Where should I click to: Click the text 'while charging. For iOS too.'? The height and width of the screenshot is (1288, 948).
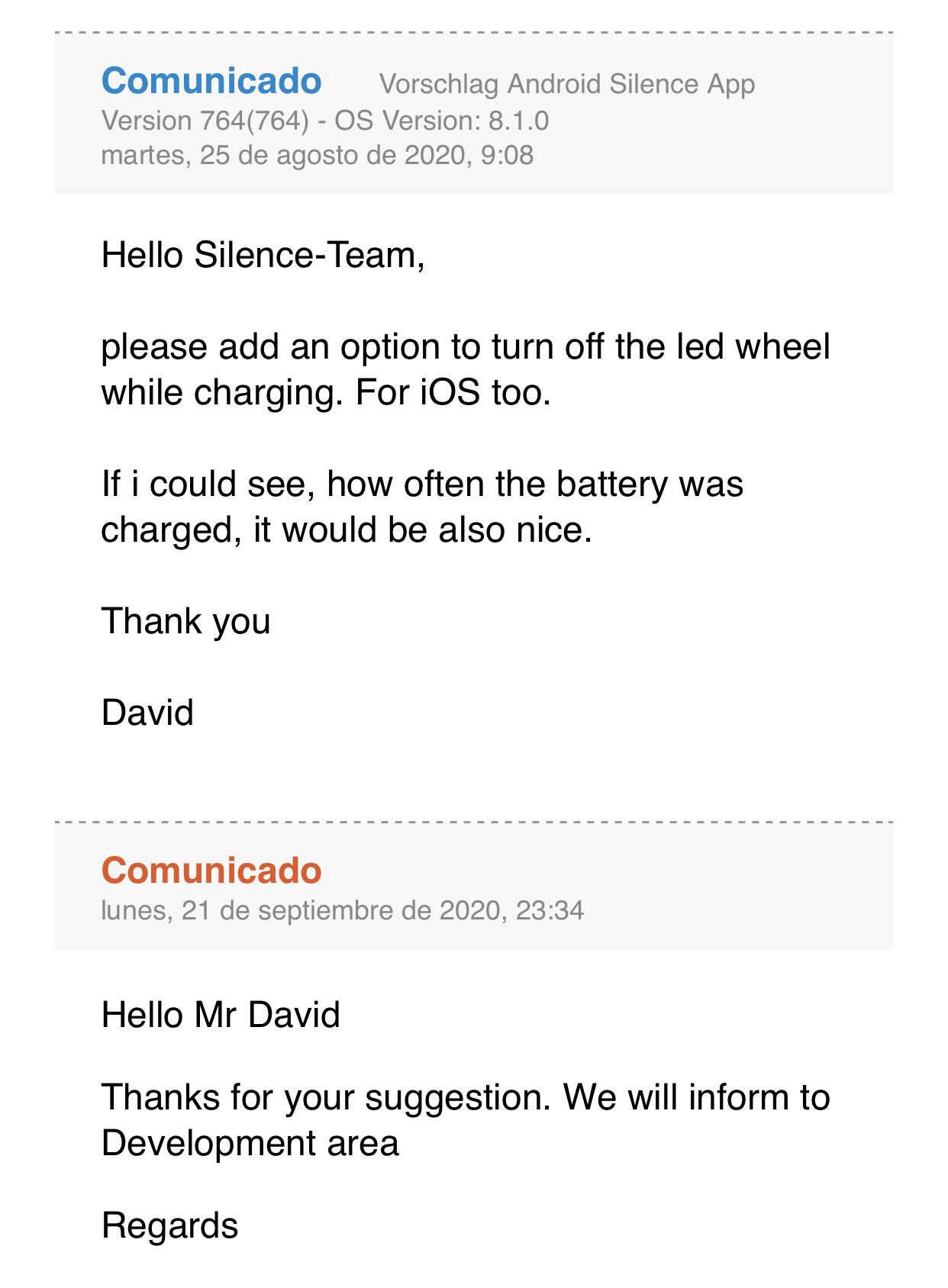pos(326,393)
